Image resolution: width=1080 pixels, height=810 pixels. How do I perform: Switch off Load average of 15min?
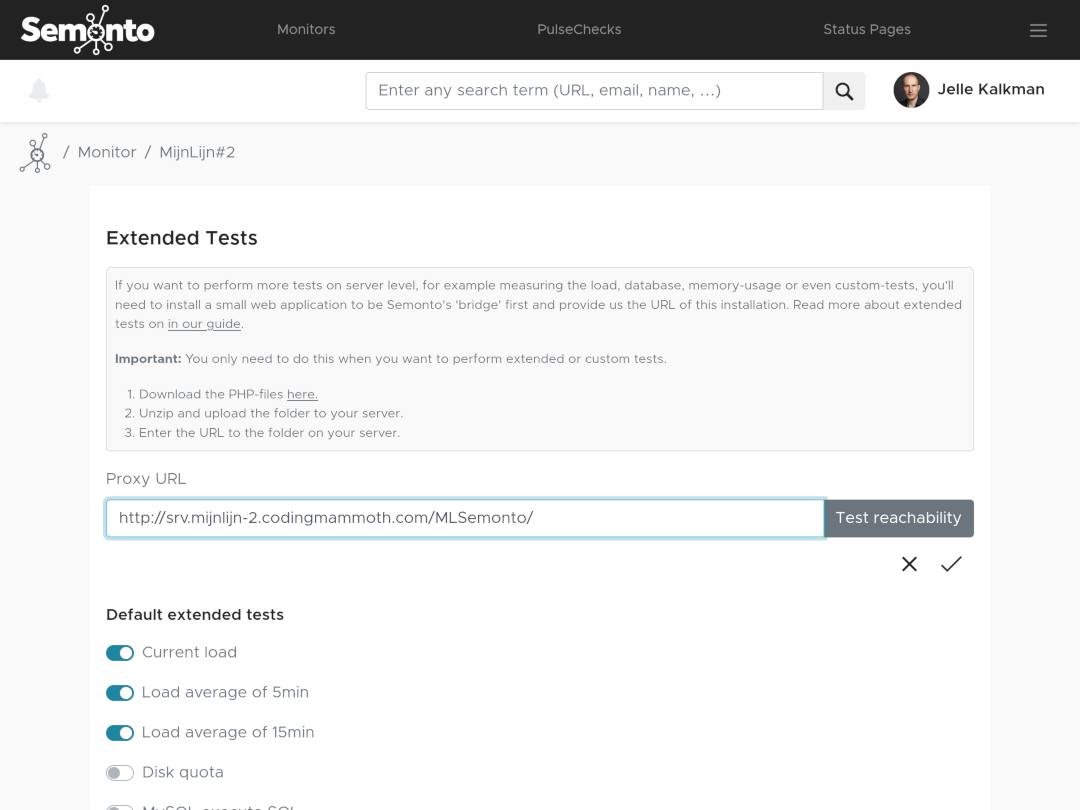tap(120, 733)
